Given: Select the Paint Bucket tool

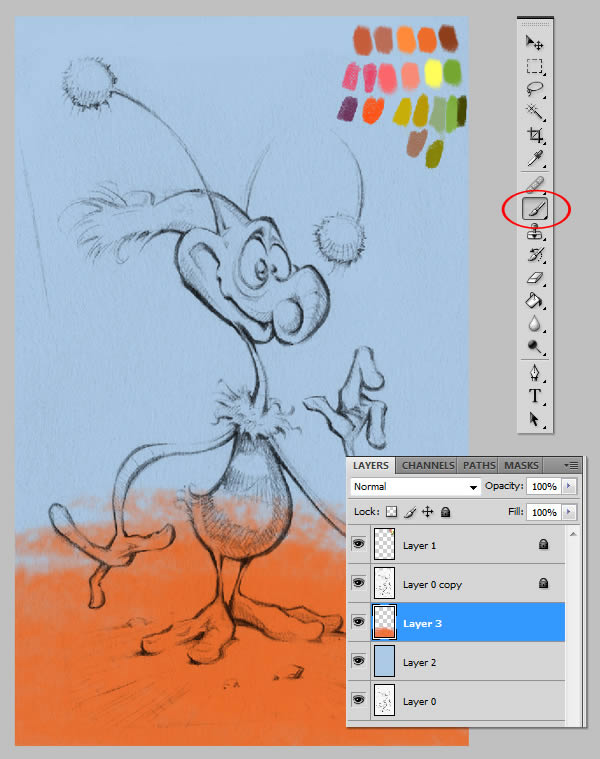Looking at the screenshot, I should point(535,301).
